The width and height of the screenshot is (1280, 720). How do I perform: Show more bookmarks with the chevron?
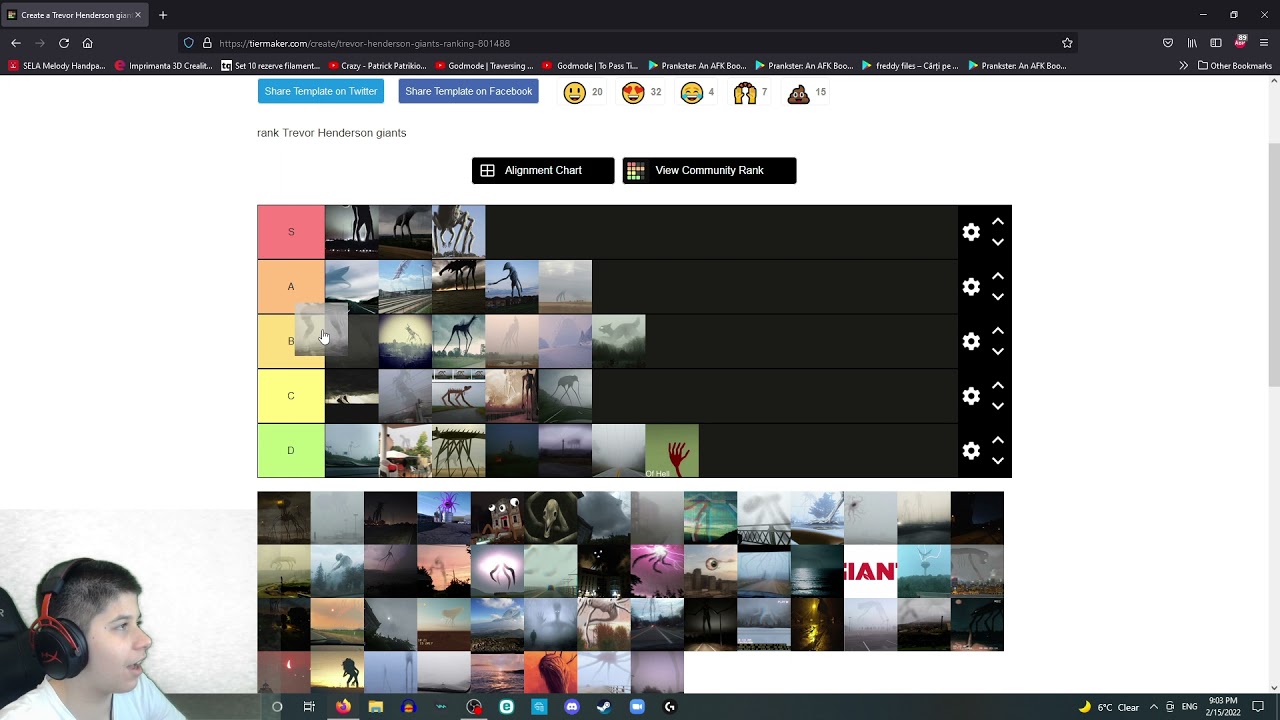click(1184, 66)
